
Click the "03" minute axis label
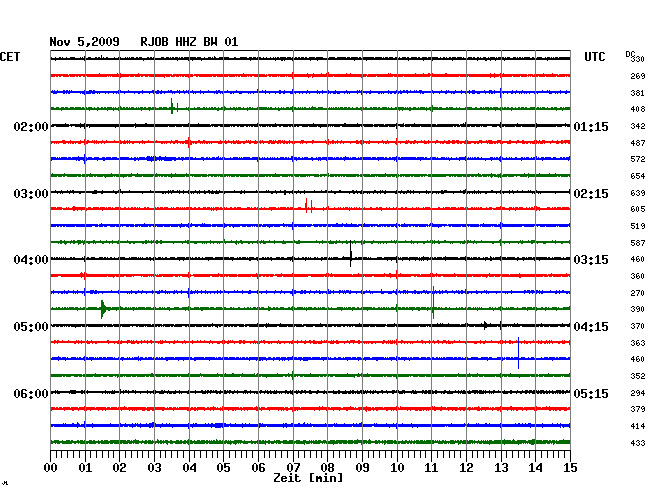(x=154, y=468)
